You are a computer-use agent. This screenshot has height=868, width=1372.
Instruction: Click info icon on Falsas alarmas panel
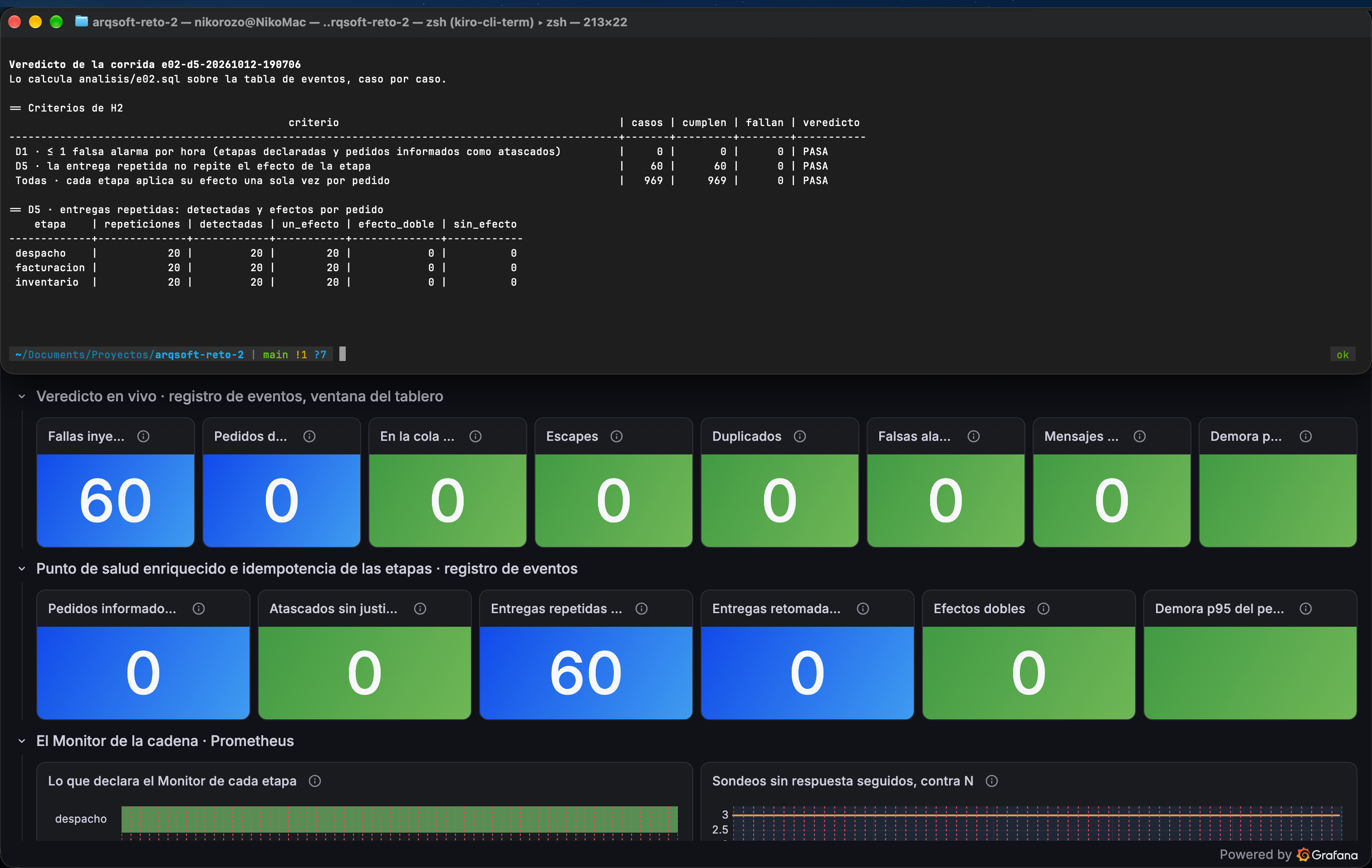click(974, 436)
